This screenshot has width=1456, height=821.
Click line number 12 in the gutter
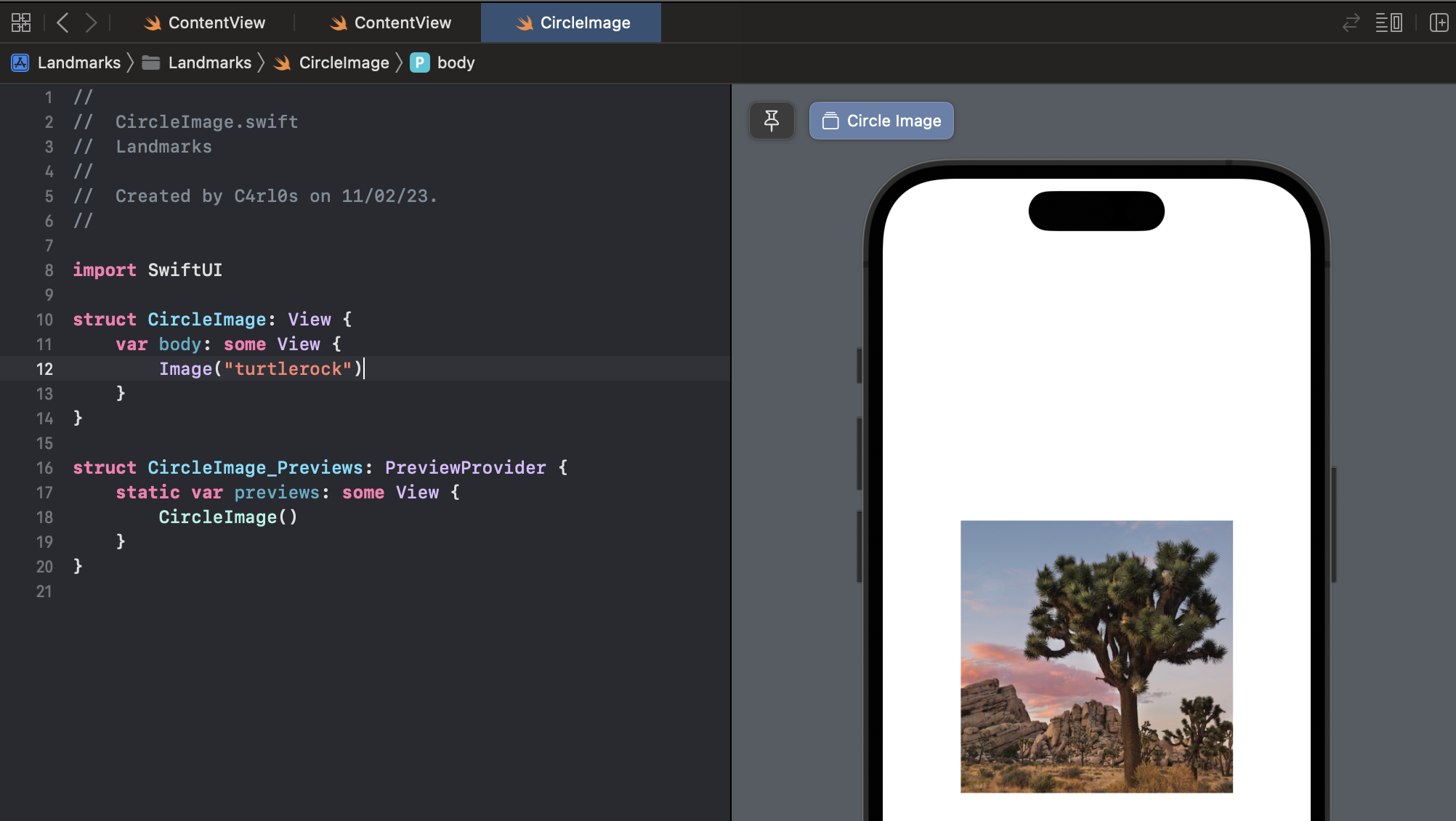[44, 369]
